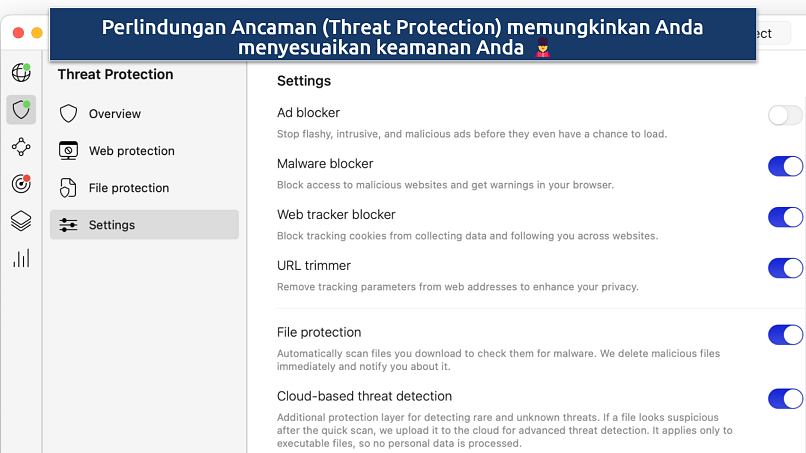The width and height of the screenshot is (806, 453).
Task: Select the Threat Protection shield rail icon
Action: (x=20, y=109)
